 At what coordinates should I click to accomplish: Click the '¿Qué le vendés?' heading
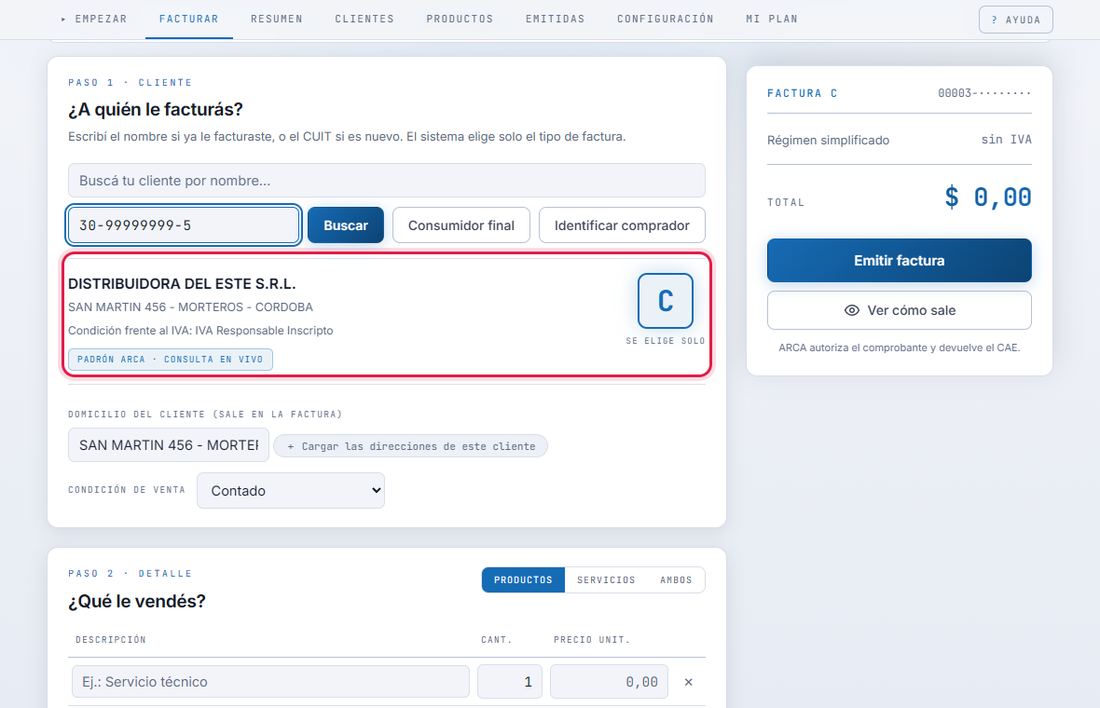[x=137, y=601]
